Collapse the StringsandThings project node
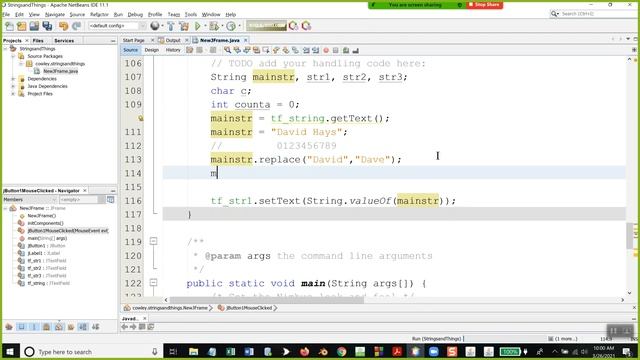Image resolution: width=640 pixels, height=360 pixels. click(x=6, y=49)
